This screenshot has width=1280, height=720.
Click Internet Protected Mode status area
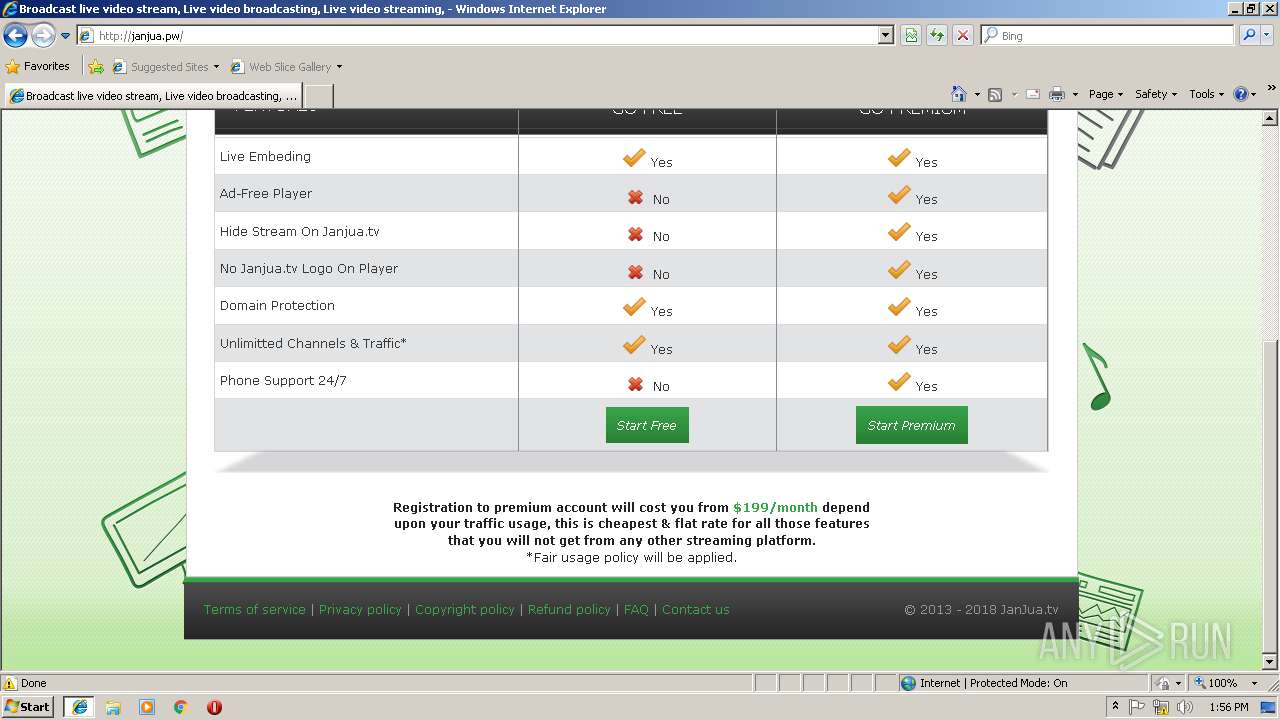click(984, 683)
